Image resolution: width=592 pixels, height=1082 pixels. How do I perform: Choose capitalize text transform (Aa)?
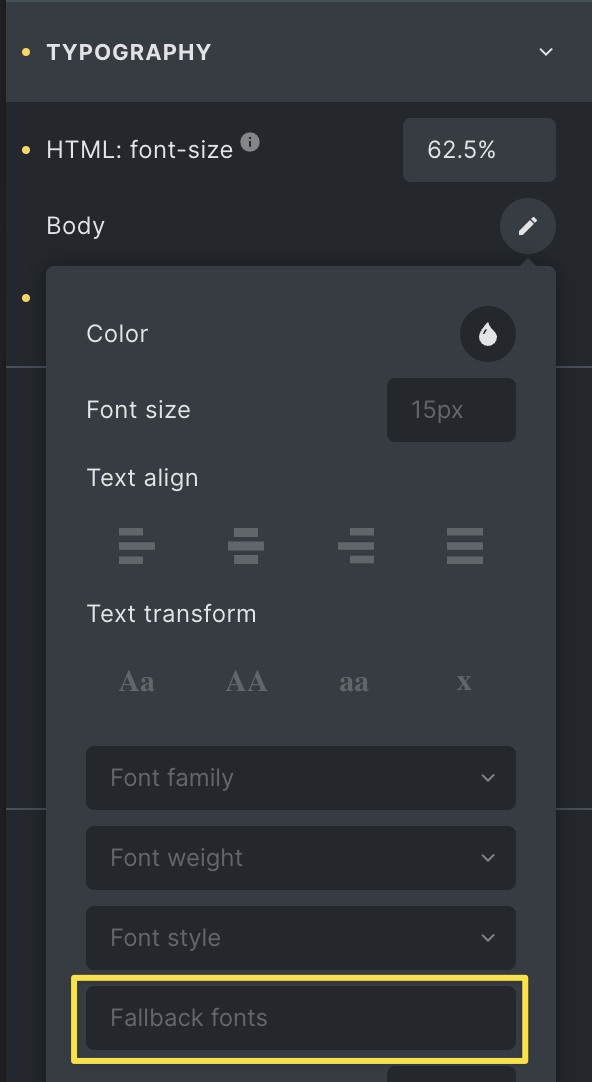tap(137, 682)
